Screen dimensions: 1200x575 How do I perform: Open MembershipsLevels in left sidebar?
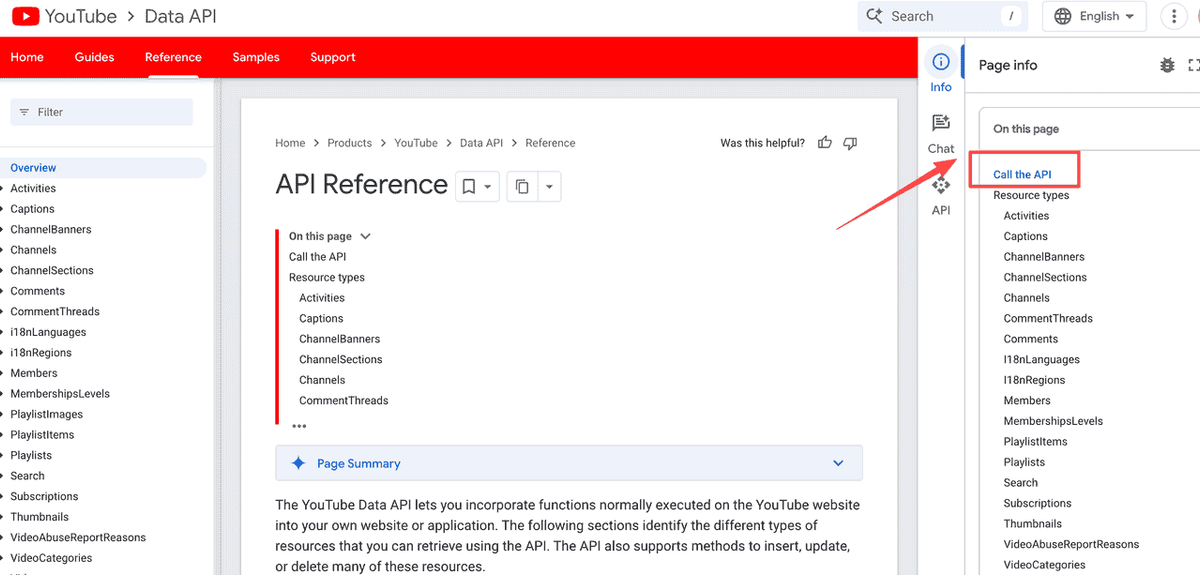point(60,394)
